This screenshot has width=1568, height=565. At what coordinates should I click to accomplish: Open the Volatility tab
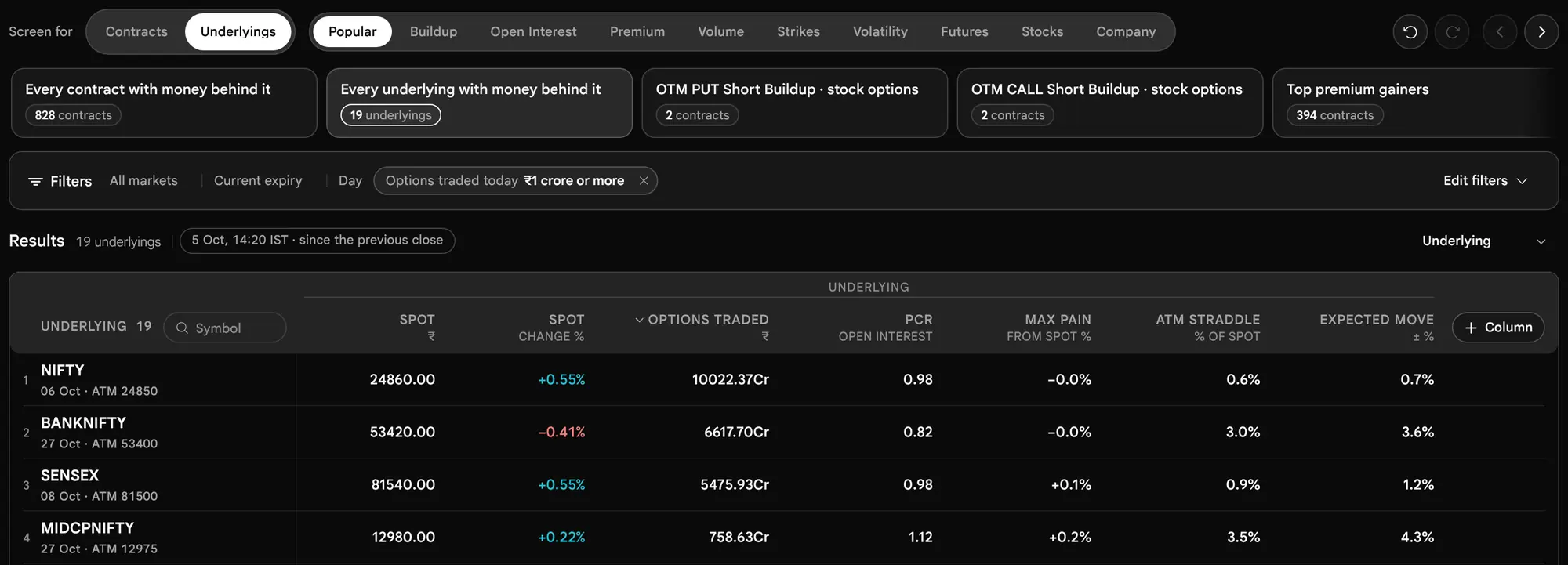pos(880,32)
